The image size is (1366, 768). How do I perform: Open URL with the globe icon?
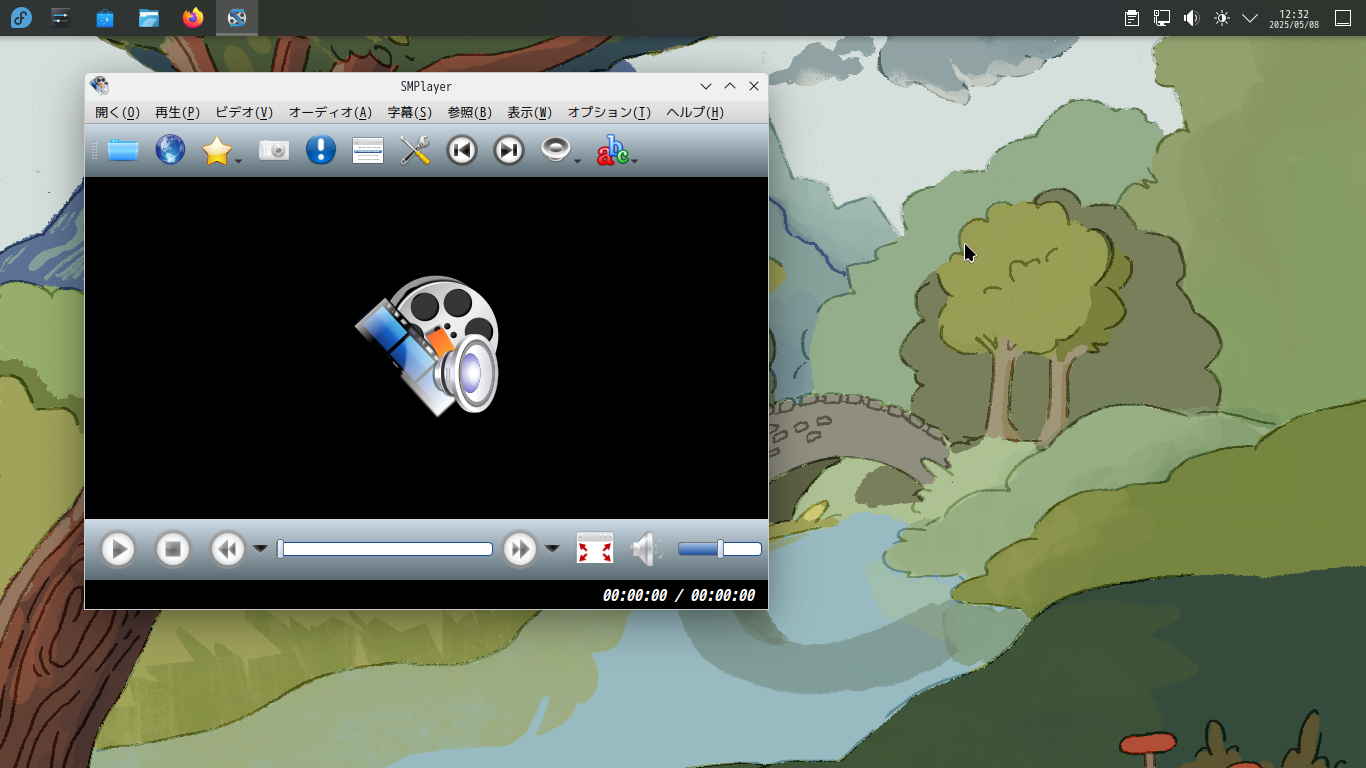[170, 150]
